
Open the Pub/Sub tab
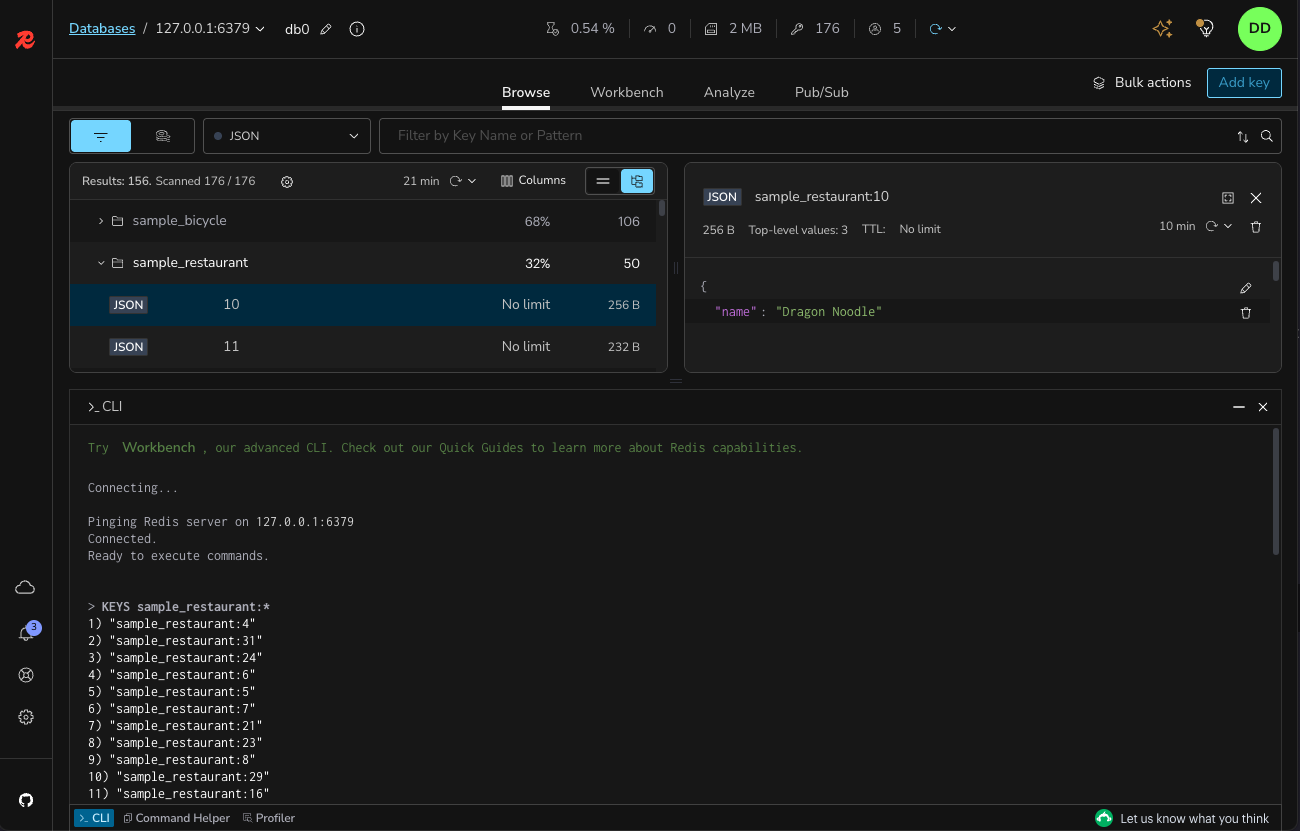pos(821,92)
